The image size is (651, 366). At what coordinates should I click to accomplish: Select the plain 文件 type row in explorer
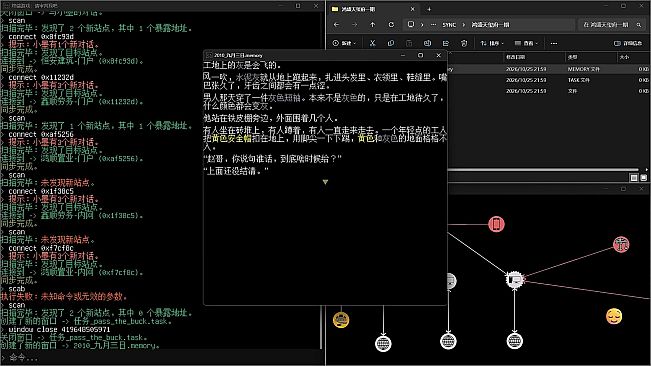point(548,91)
